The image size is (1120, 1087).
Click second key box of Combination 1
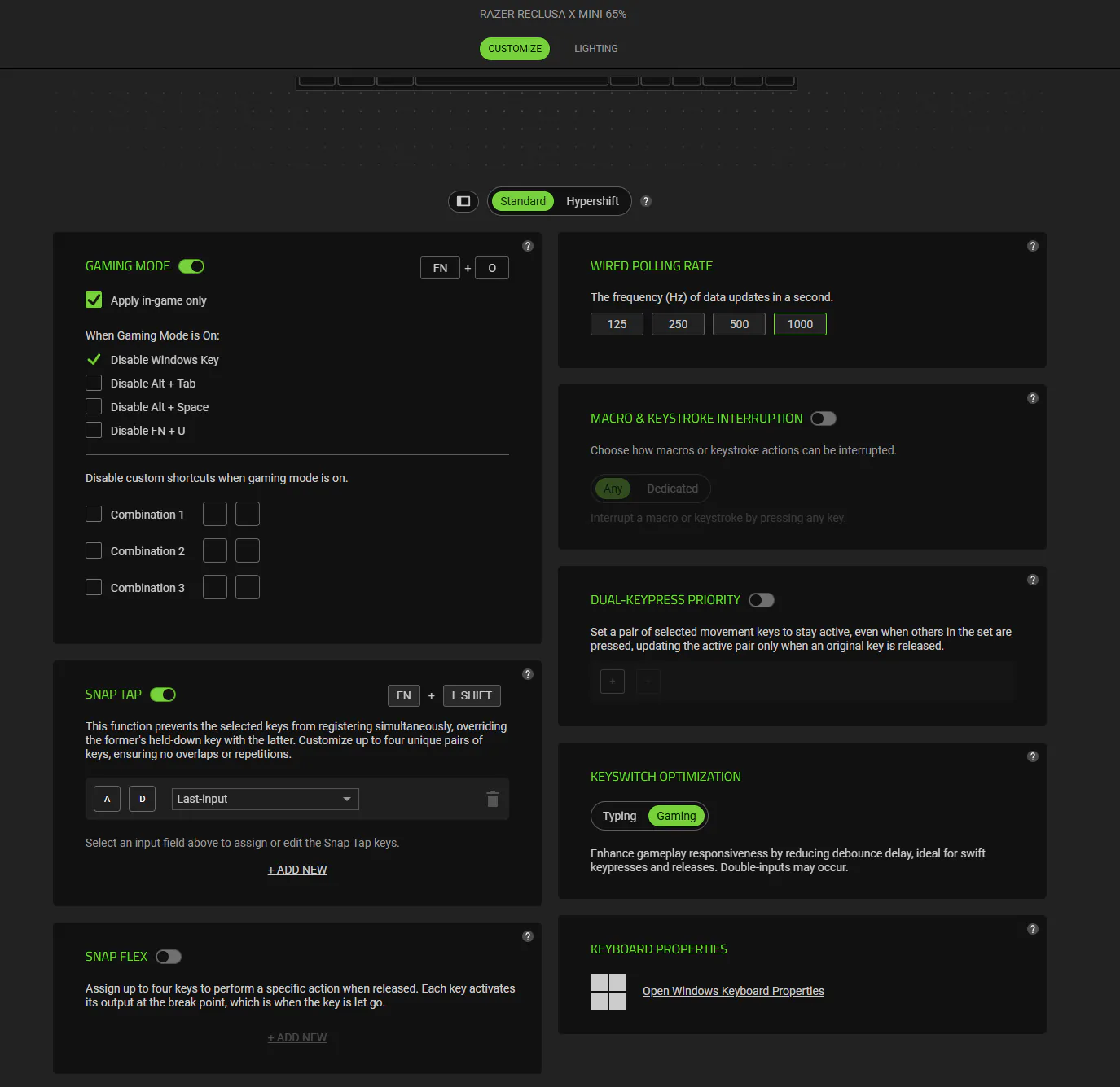[248, 514]
